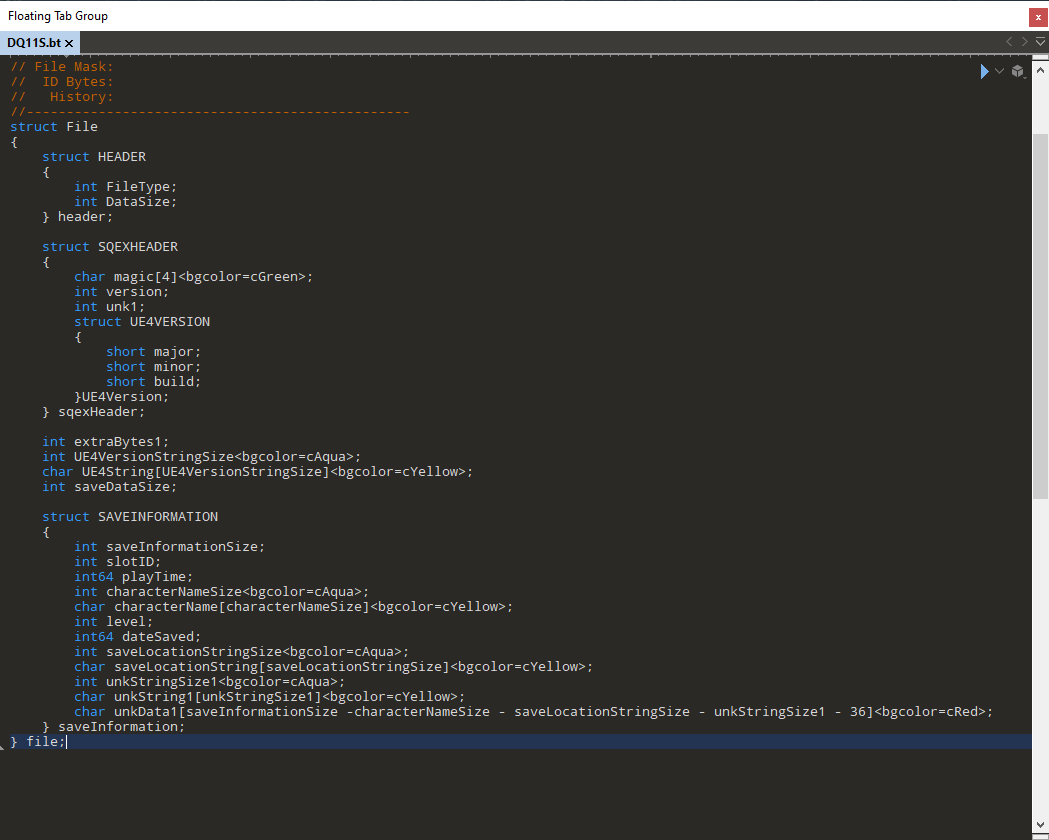1049x840 pixels.
Task: Click the '// ID Bytes:' comment
Action: [62, 82]
